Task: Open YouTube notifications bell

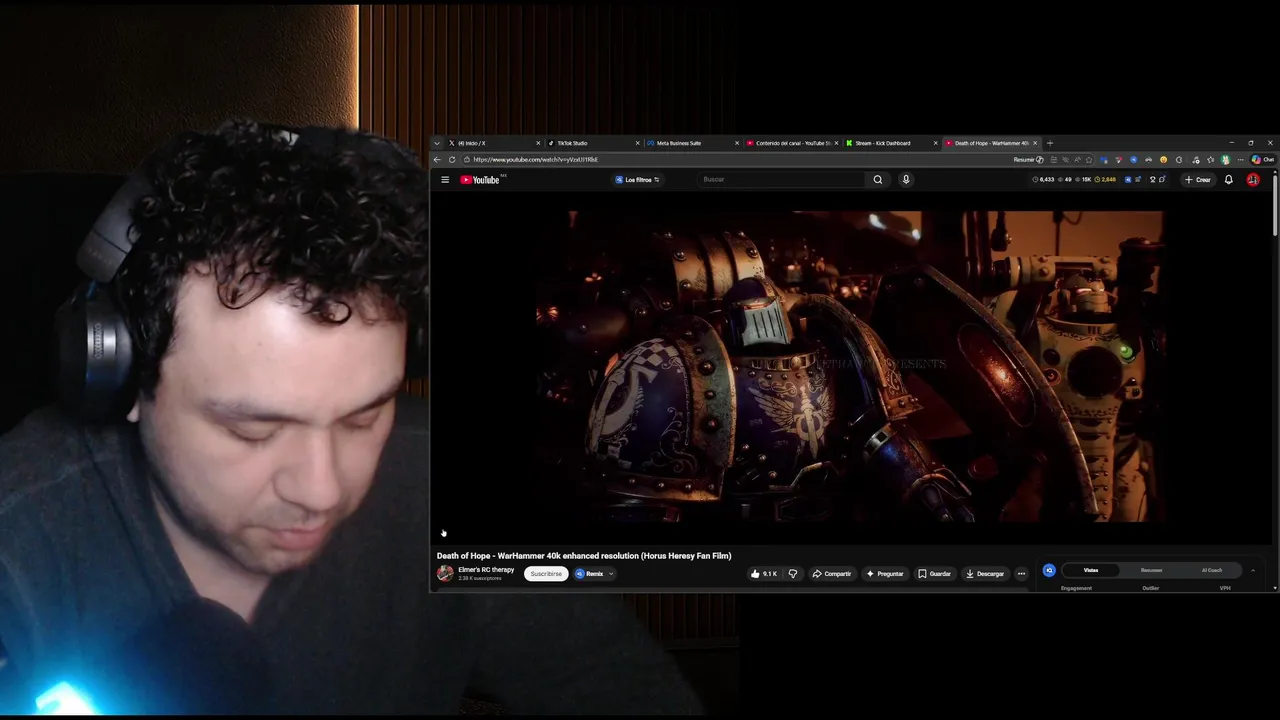Action: coord(1229,180)
